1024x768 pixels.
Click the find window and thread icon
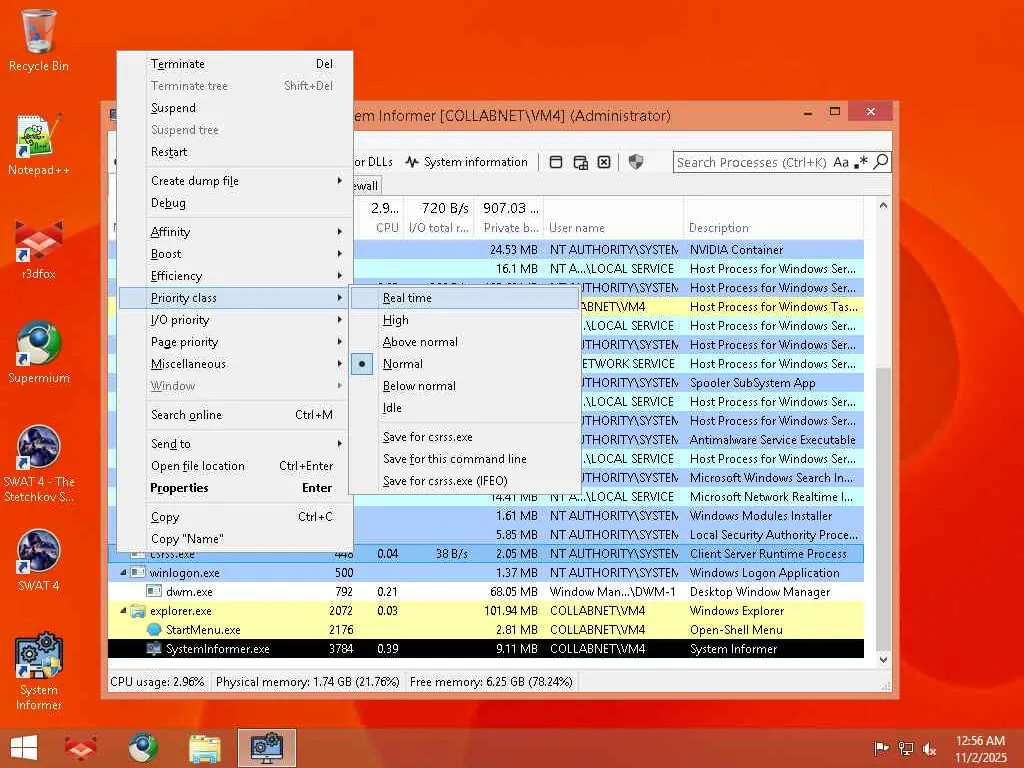click(580, 162)
